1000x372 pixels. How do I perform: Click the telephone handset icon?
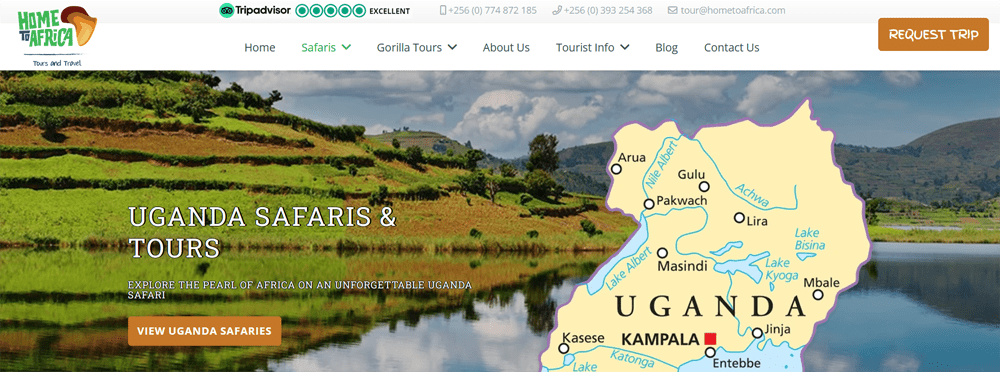[x=557, y=10]
